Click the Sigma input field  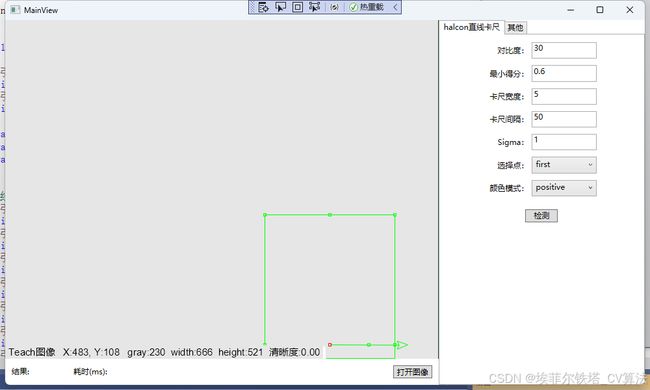[564, 142]
